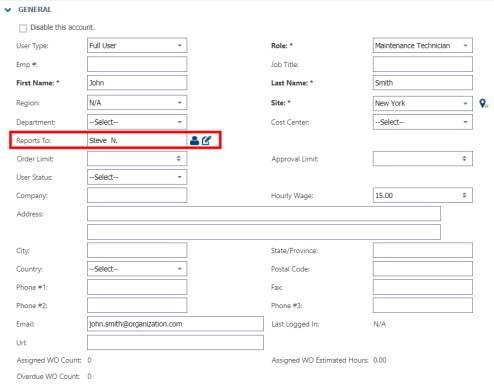Click the Last Logged In N/A value
Image resolution: width=494 pixels, height=392 pixels.
[x=380, y=324]
